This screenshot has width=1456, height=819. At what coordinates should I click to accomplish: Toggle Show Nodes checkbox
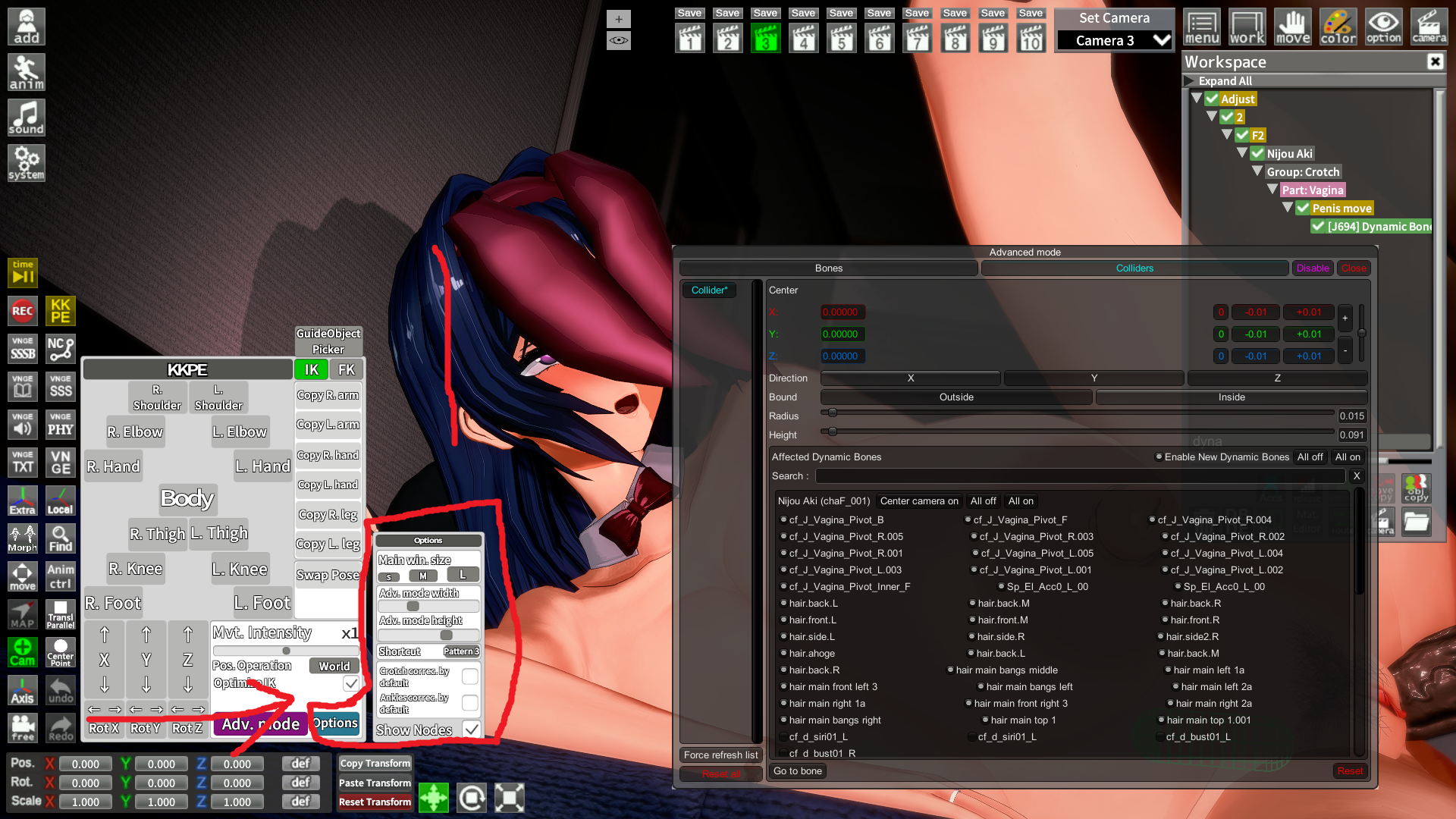tap(472, 730)
